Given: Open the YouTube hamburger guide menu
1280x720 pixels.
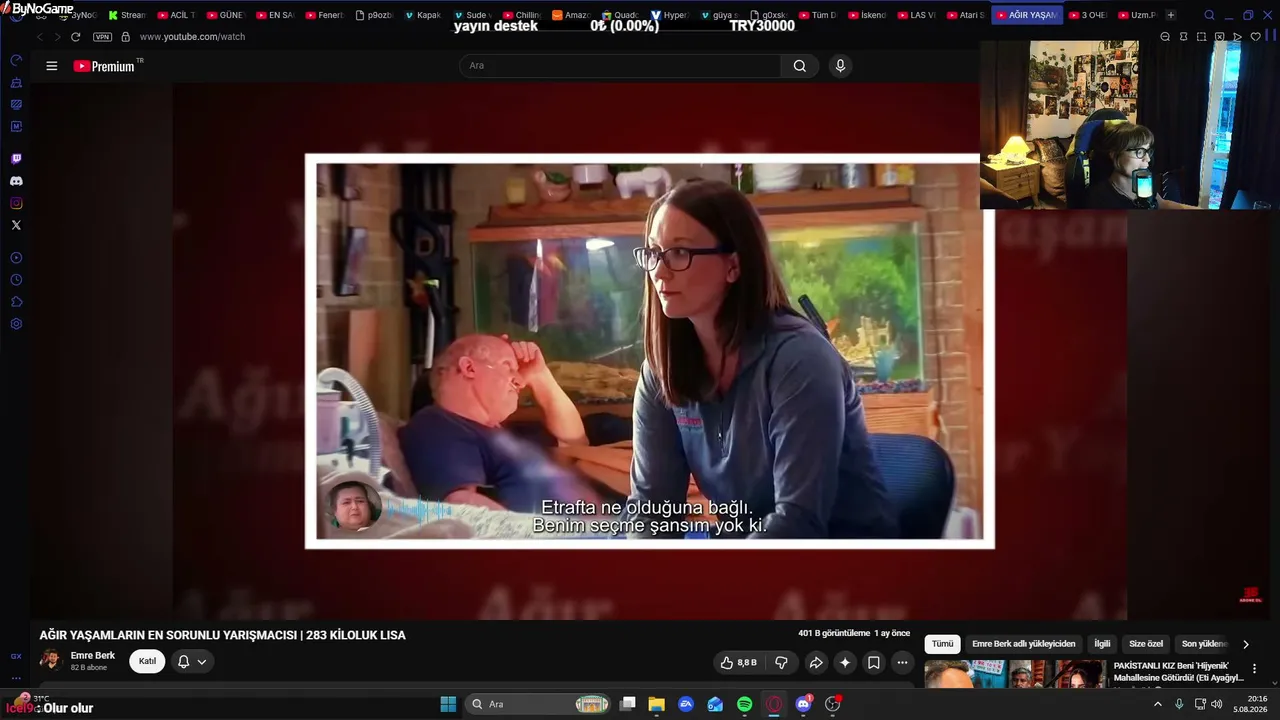Looking at the screenshot, I should (x=52, y=66).
